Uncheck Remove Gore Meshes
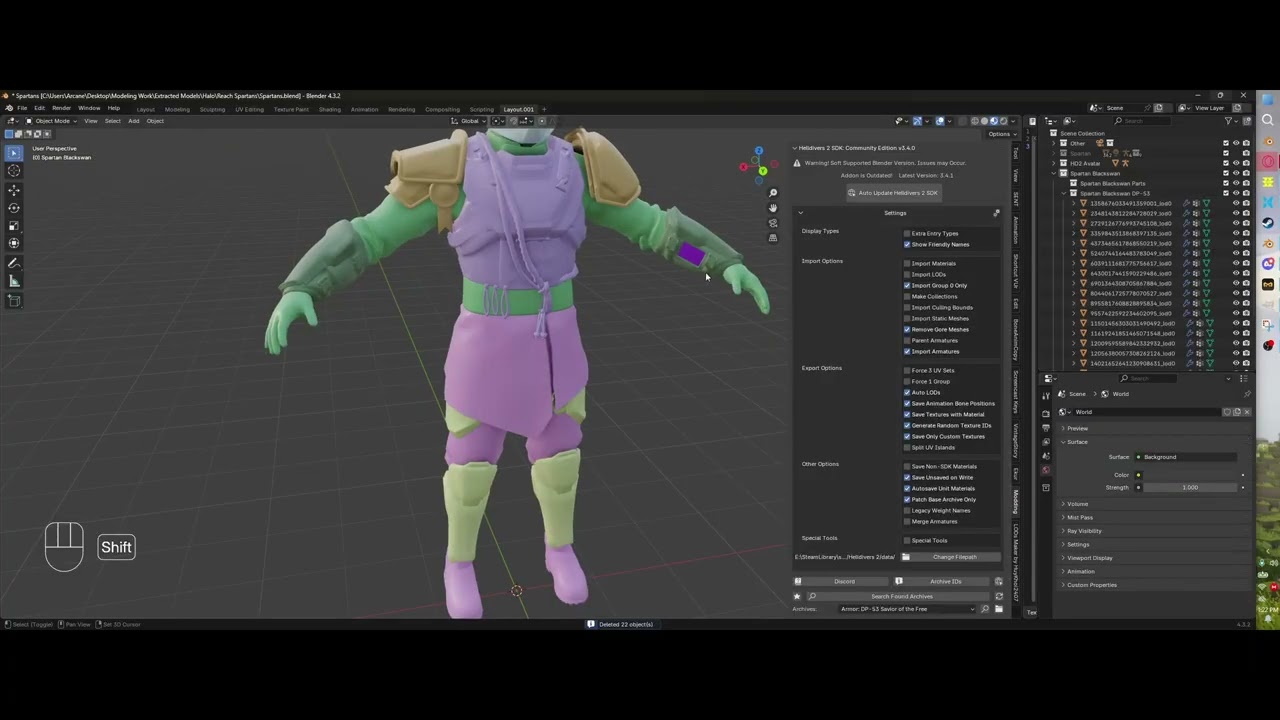This screenshot has width=1280, height=720. 907,329
